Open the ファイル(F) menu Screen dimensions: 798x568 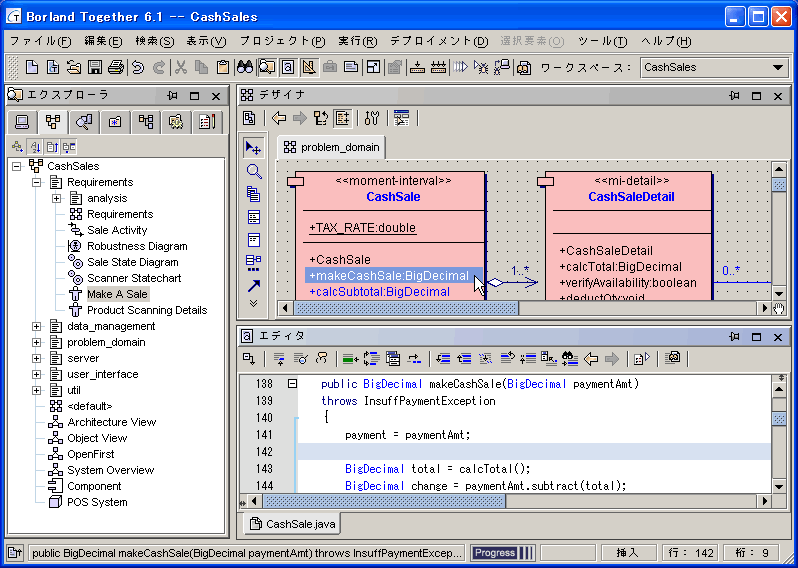click(x=41, y=41)
